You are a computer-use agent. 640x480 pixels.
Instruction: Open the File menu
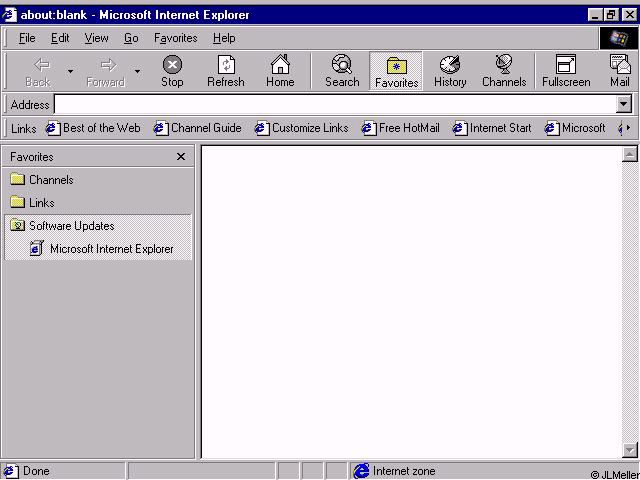point(27,38)
